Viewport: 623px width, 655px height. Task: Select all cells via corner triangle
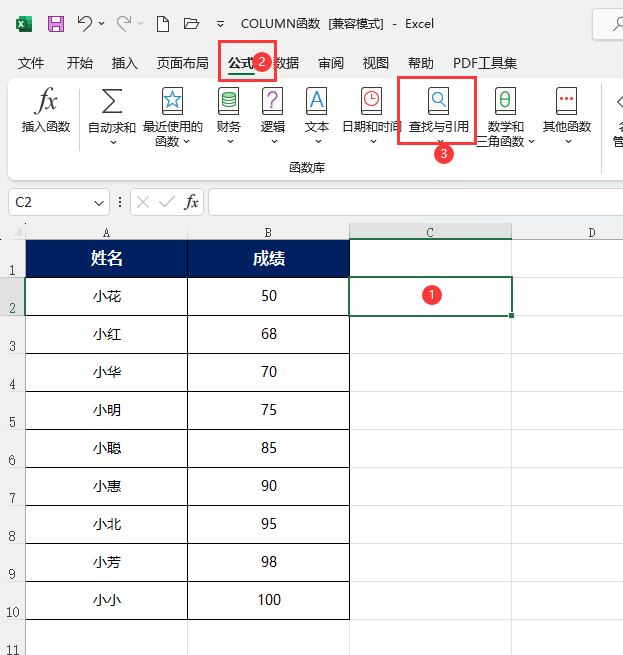(17, 232)
